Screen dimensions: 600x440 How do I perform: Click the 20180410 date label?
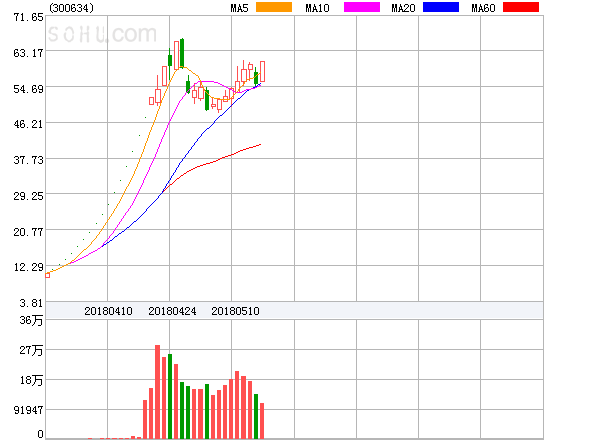click(x=108, y=311)
